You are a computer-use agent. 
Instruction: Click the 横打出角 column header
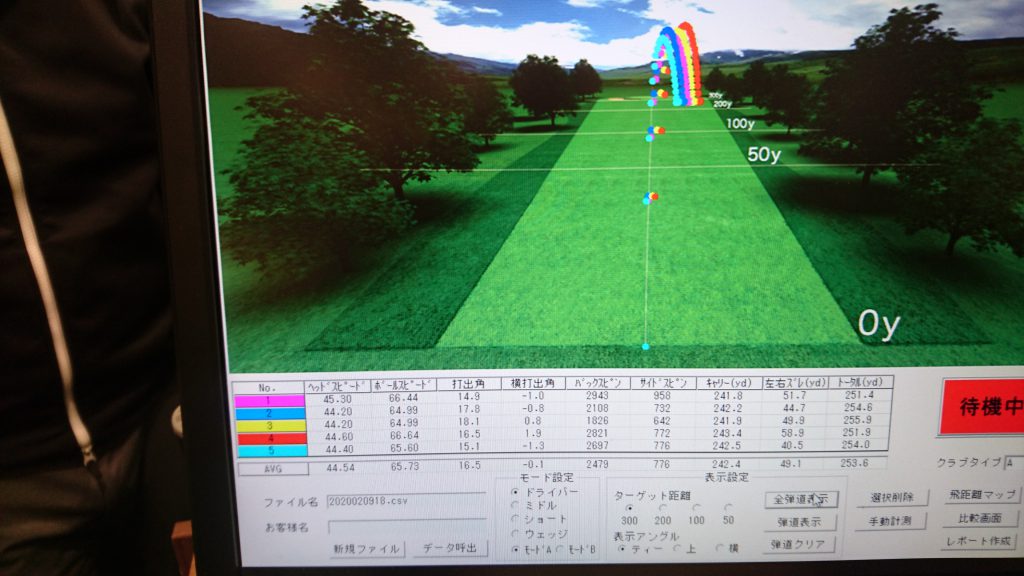point(532,383)
